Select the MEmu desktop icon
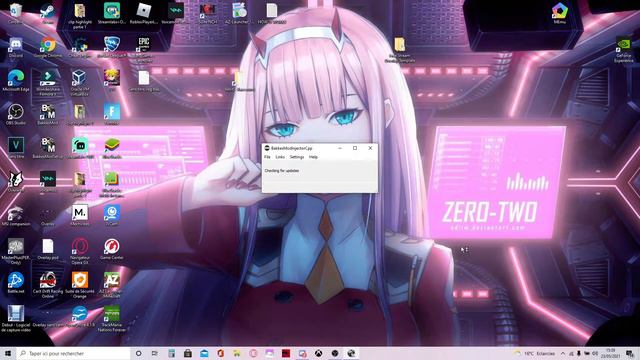This screenshot has width=640, height=360. tap(560, 13)
